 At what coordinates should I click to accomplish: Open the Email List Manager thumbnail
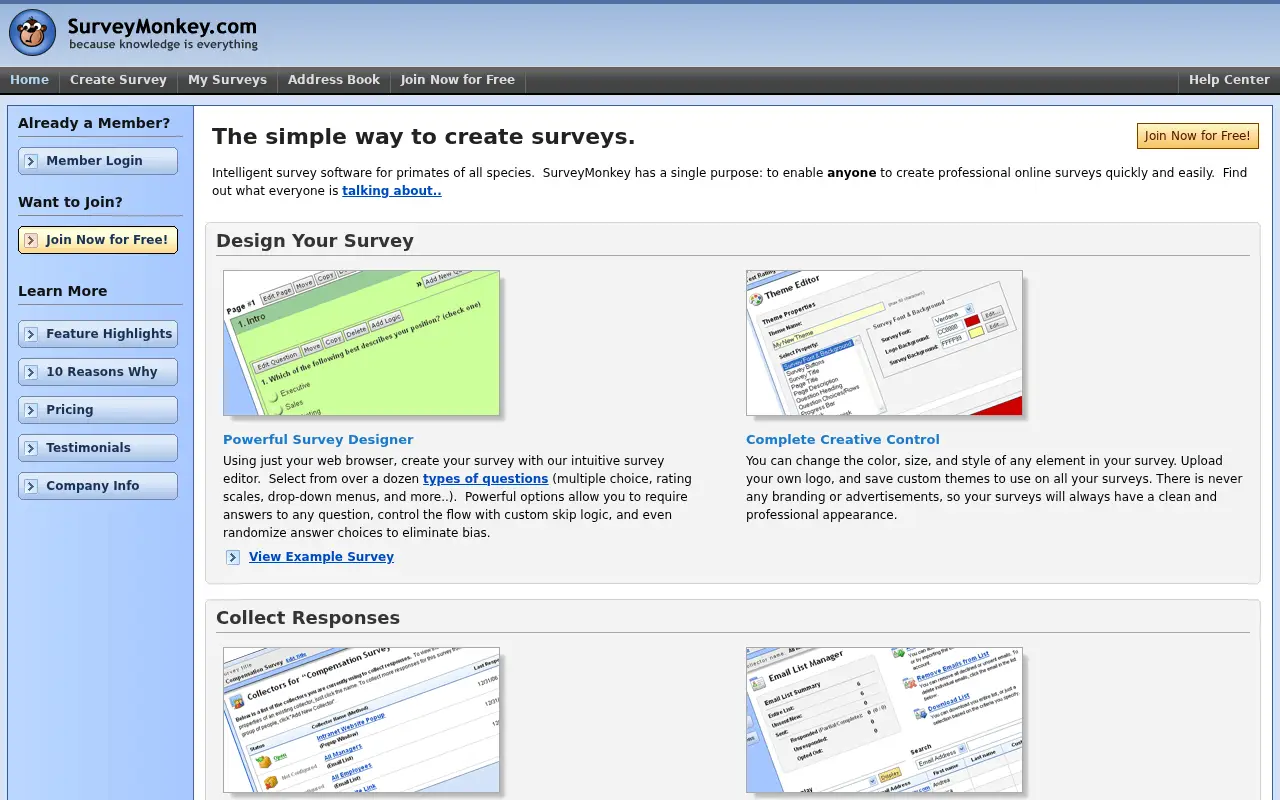(884, 720)
